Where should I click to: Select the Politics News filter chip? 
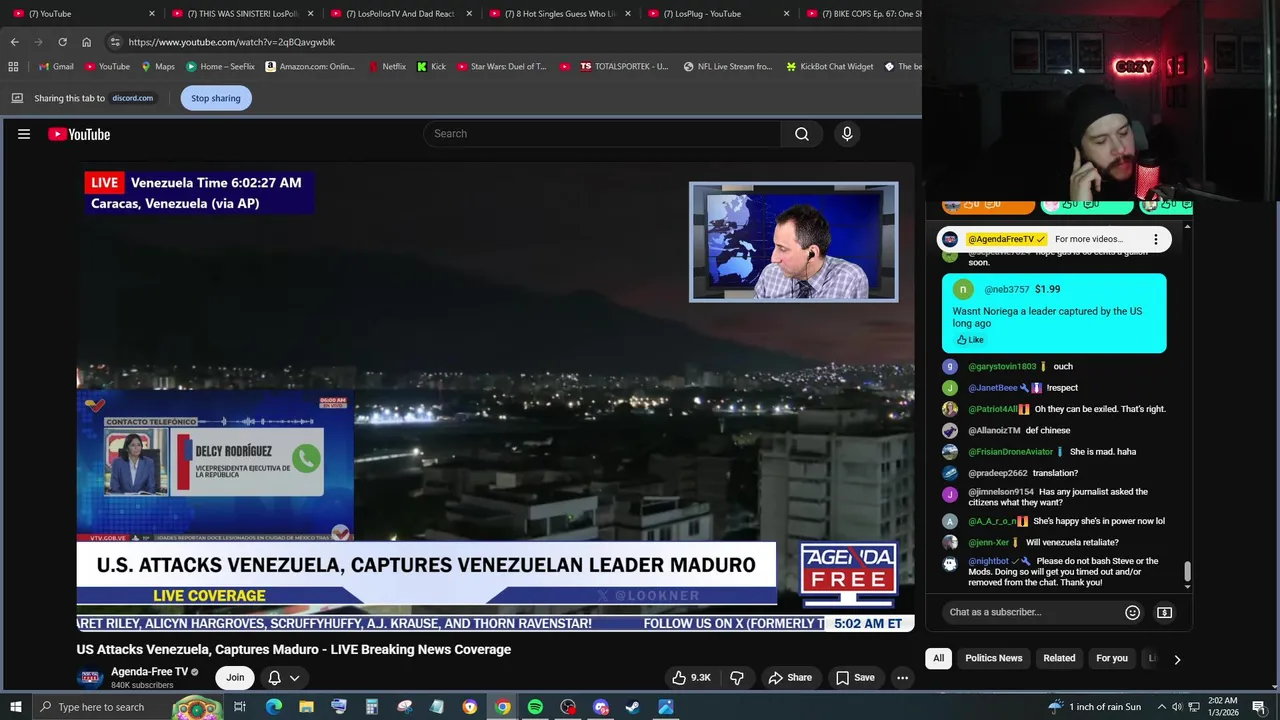pos(993,658)
